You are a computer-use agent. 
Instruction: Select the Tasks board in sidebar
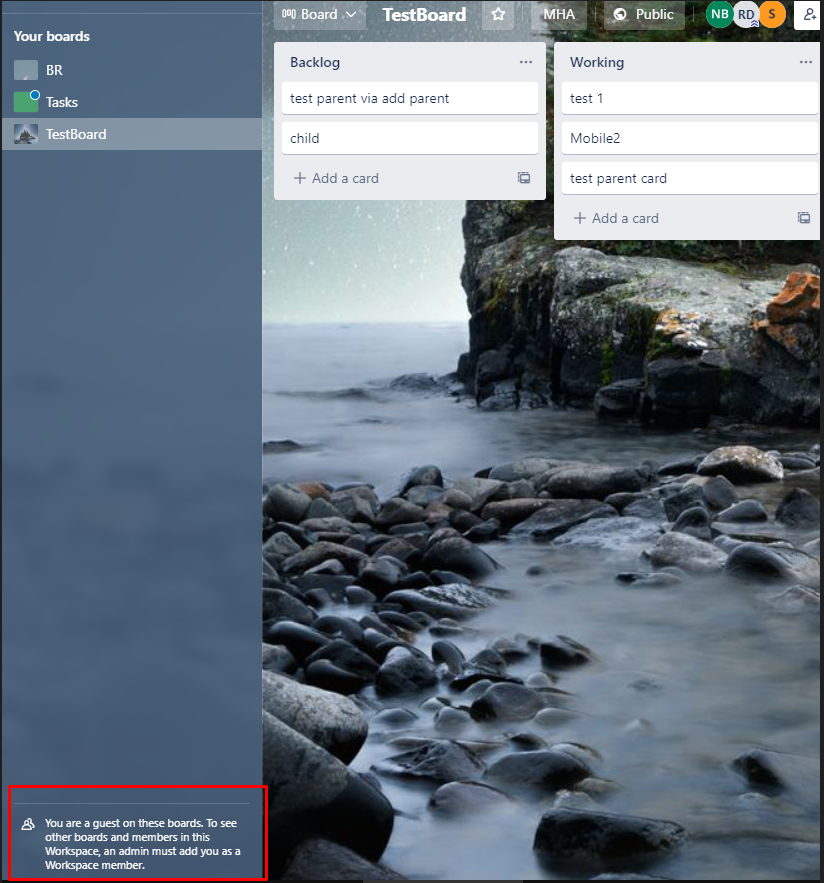[61, 102]
